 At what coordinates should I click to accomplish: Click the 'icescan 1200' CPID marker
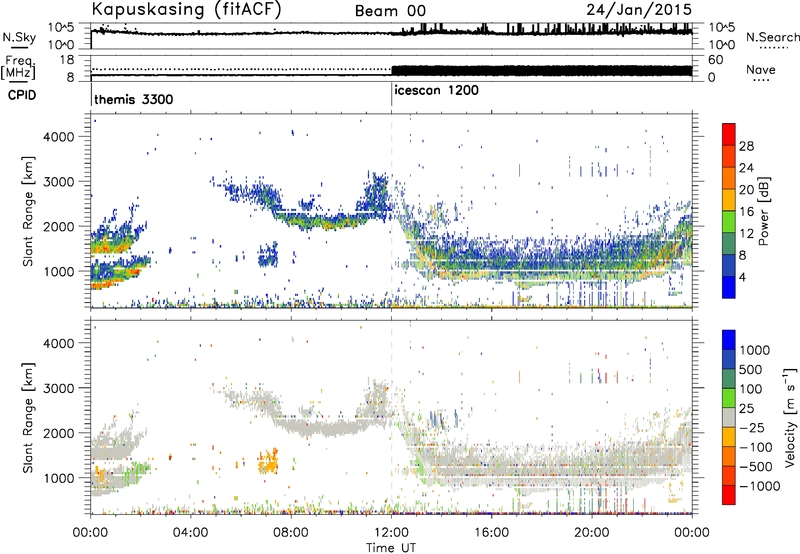pyautogui.click(x=436, y=90)
